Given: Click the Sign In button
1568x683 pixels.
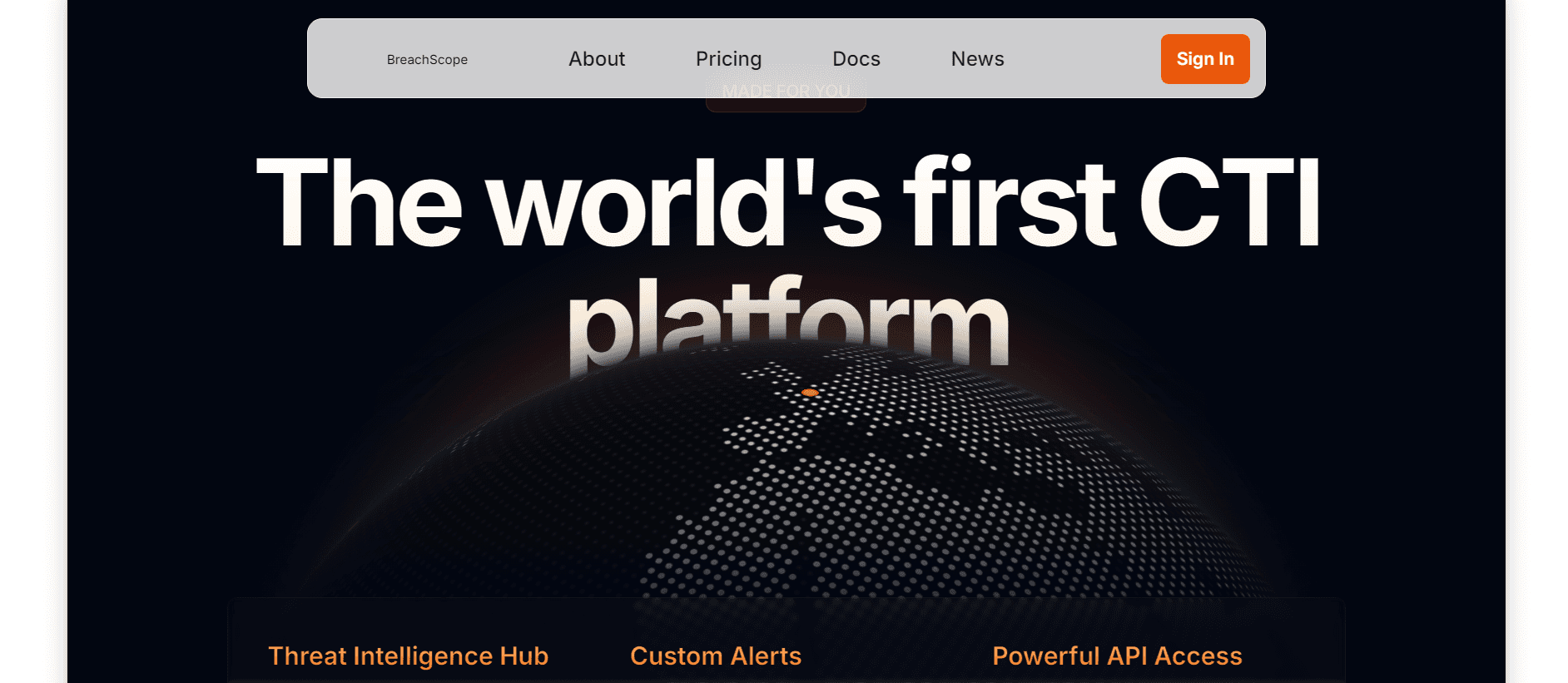Looking at the screenshot, I should pos(1205,59).
